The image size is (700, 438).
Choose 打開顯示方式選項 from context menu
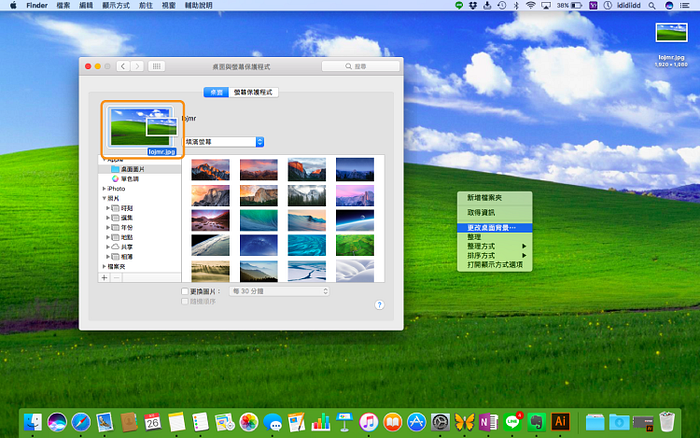point(494,264)
